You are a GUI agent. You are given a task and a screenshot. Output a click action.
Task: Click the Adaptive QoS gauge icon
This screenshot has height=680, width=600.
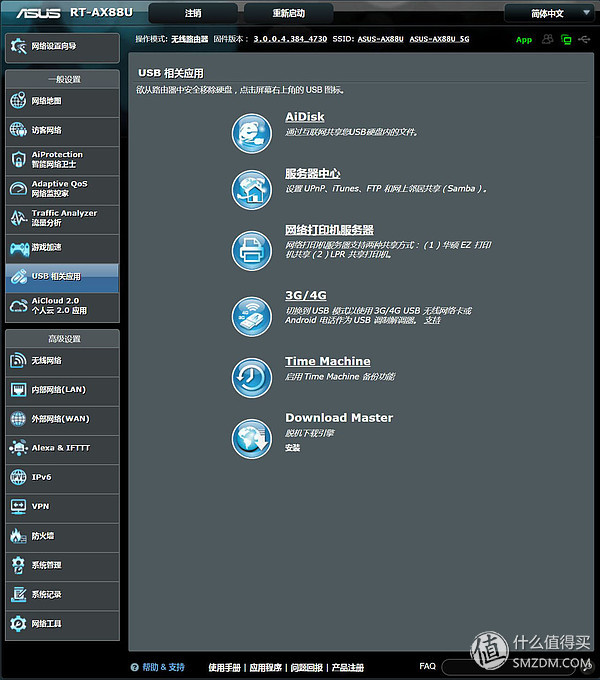tap(18, 188)
